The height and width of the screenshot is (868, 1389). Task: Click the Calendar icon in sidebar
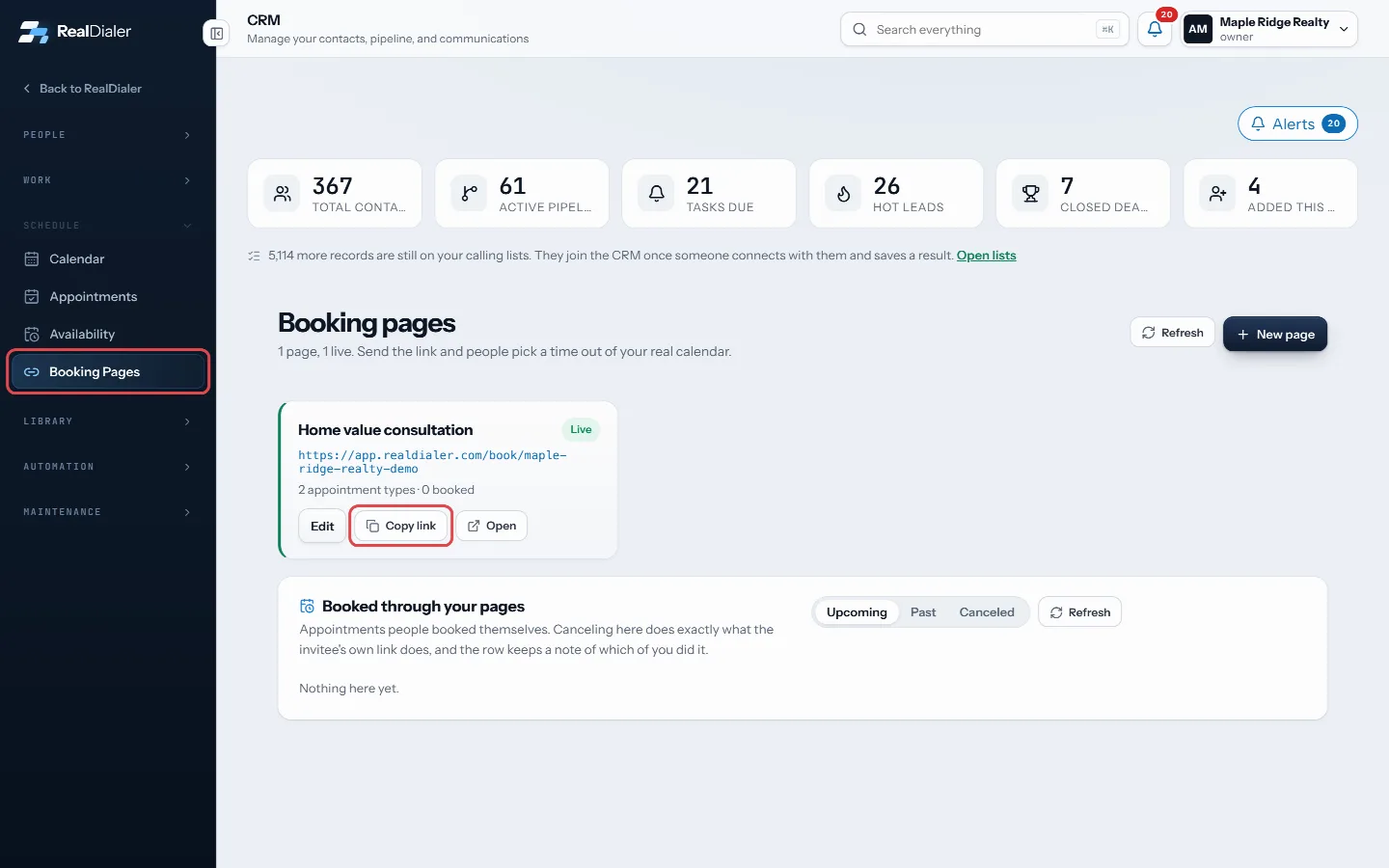pos(32,258)
